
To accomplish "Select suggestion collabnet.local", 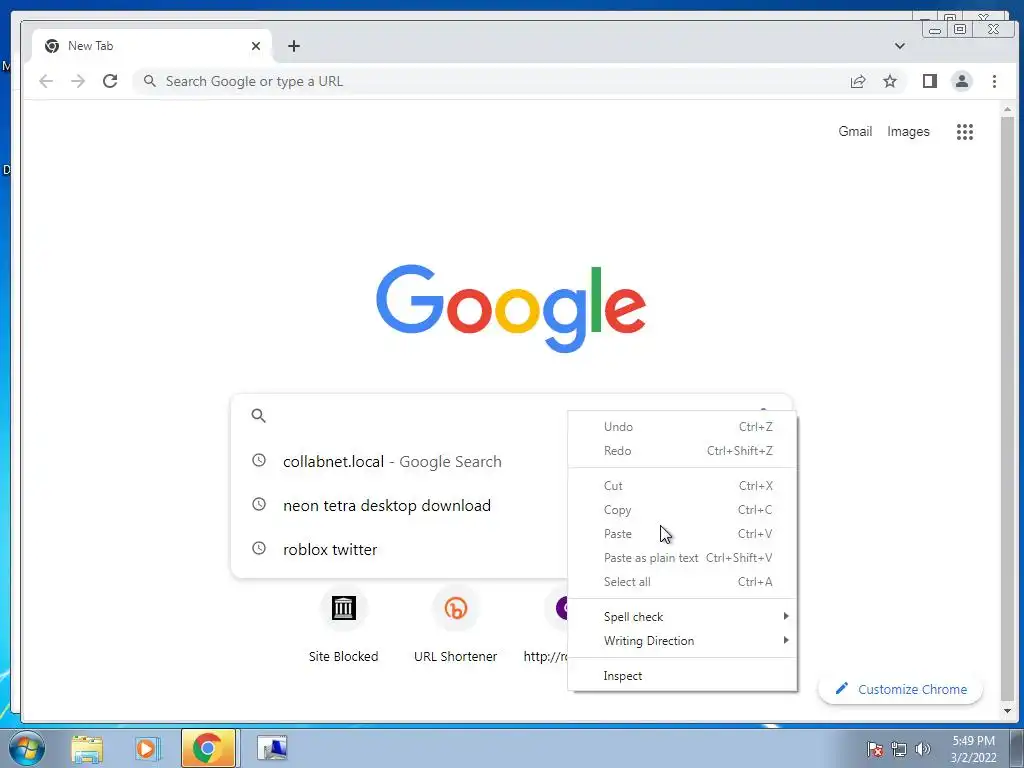I will (400, 462).
